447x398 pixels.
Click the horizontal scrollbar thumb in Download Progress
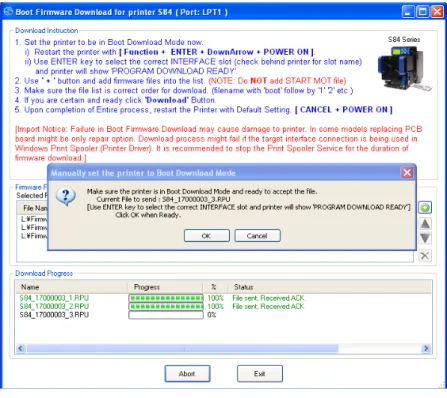click(x=183, y=349)
